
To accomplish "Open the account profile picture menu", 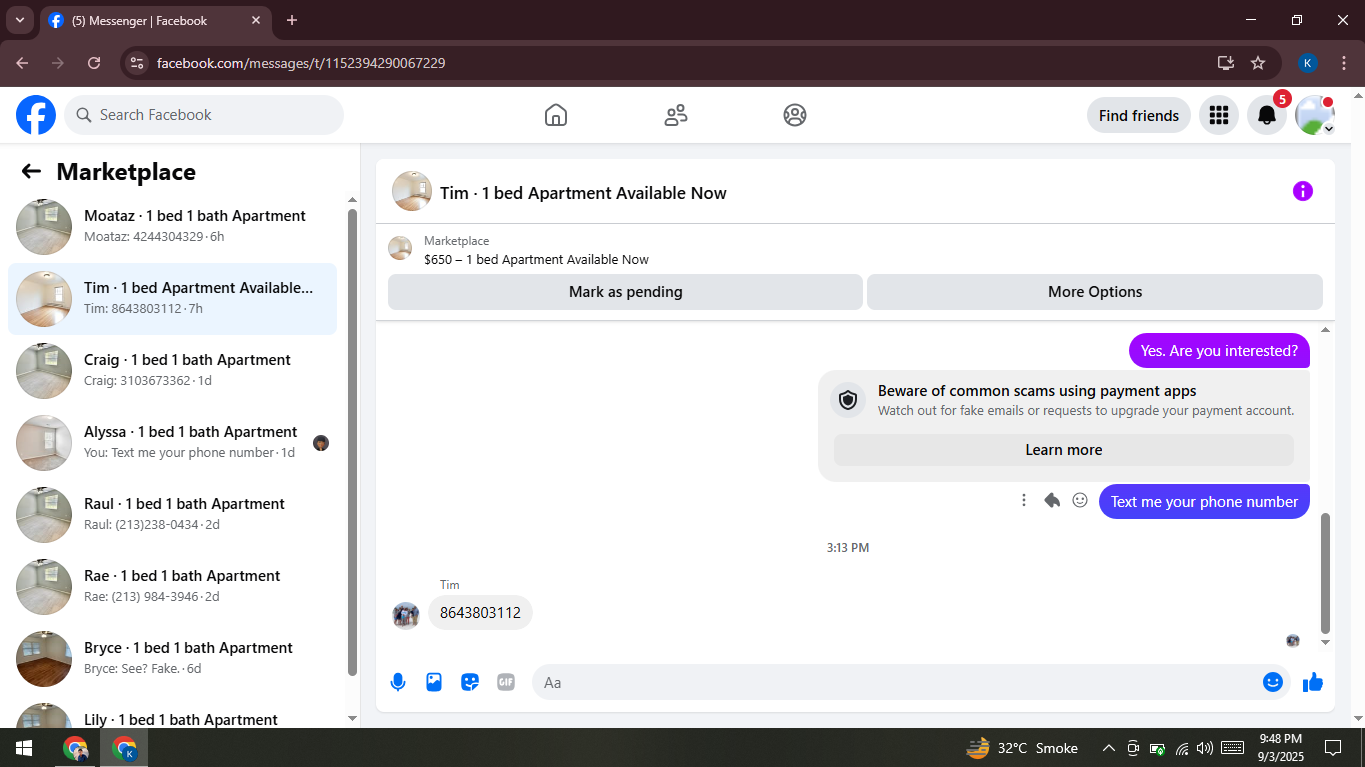I will coord(1315,115).
